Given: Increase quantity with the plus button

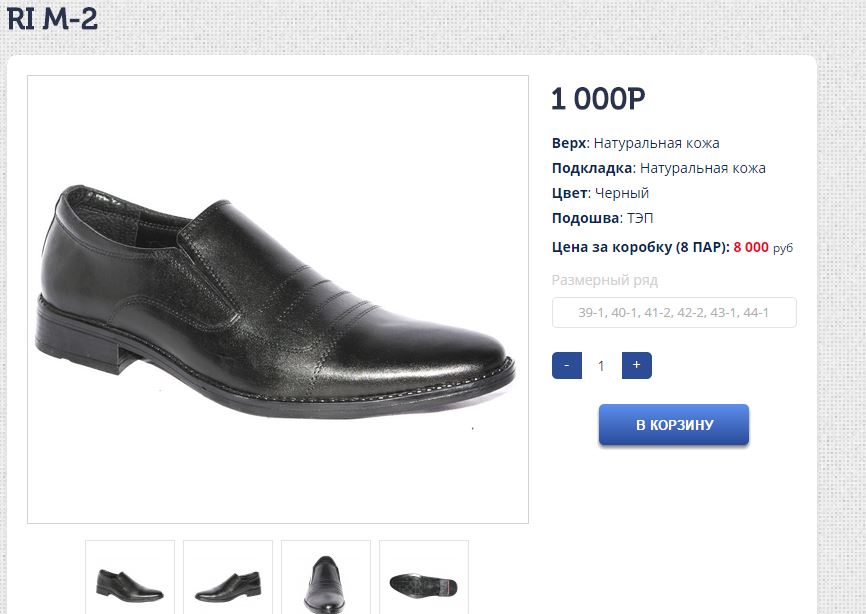Looking at the screenshot, I should click(637, 366).
